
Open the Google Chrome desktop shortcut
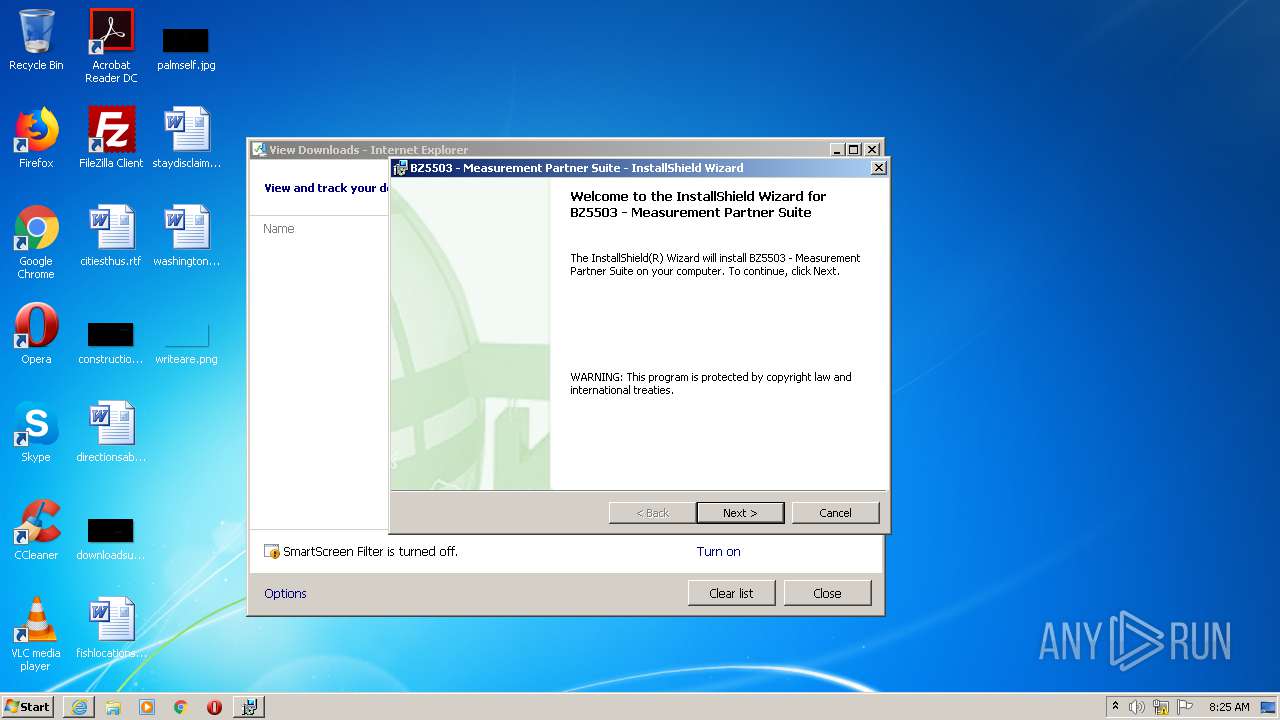(36, 243)
